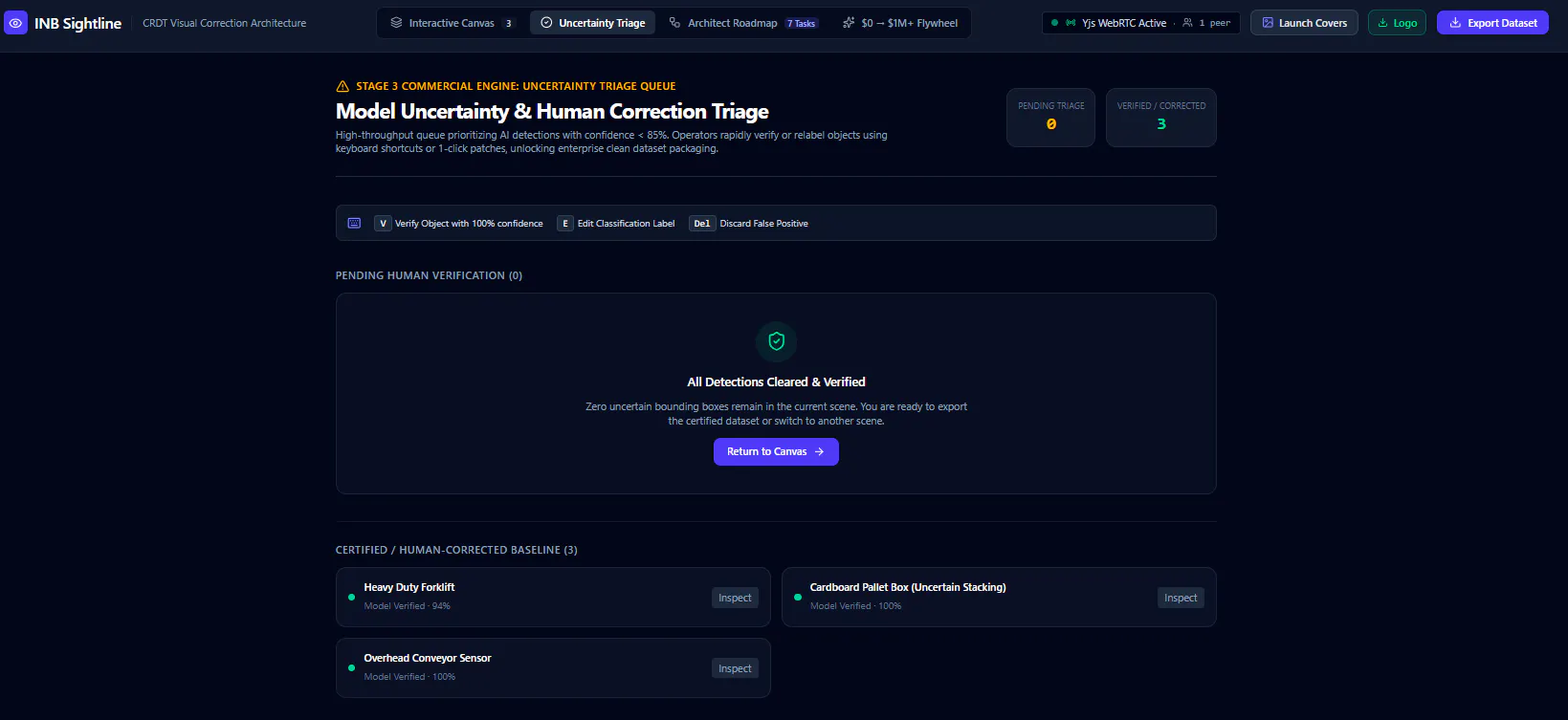Image resolution: width=1568 pixels, height=720 pixels.
Task: Click the Certified / Human-Corrected Baseline (3) heading
Action: pyautogui.click(x=456, y=550)
